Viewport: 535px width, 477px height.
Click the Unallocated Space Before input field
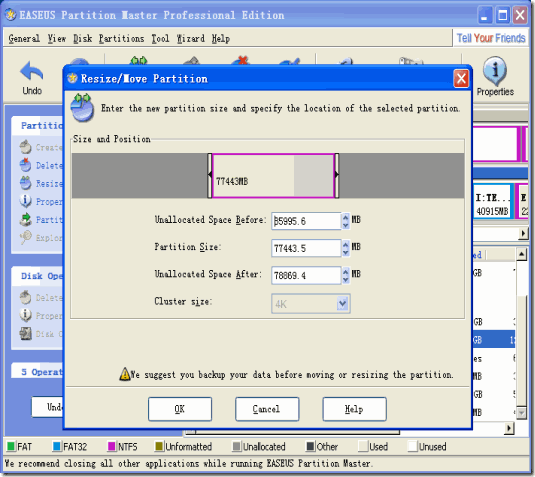[x=306, y=221]
